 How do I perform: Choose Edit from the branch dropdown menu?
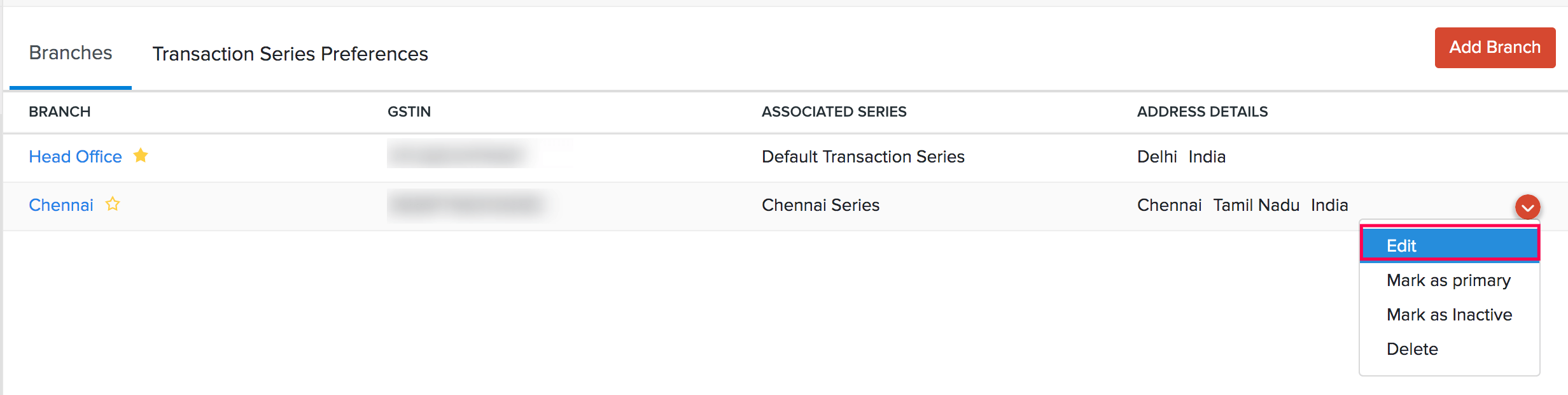(1449, 245)
